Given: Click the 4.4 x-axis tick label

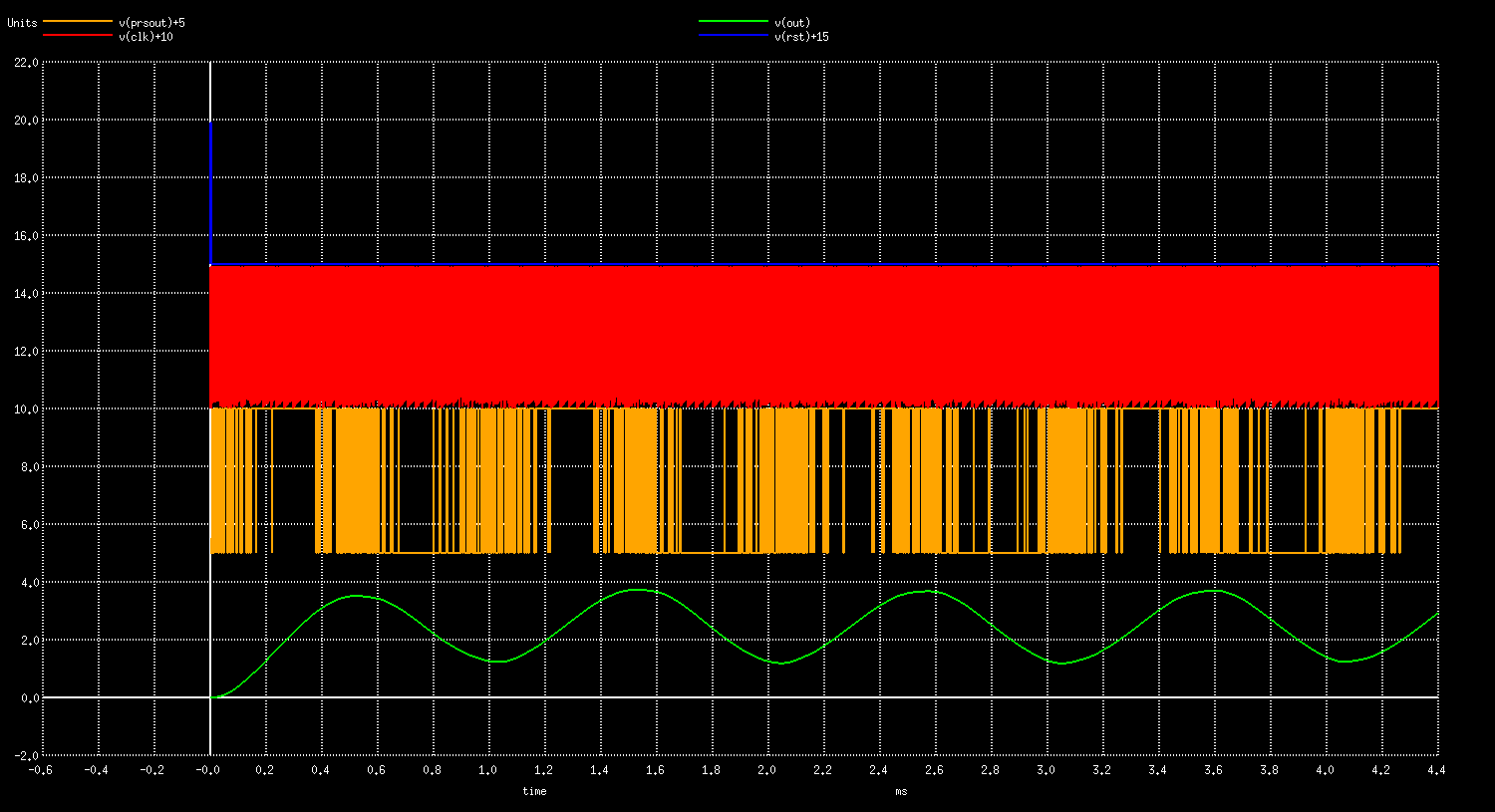Looking at the screenshot, I should [1436, 769].
